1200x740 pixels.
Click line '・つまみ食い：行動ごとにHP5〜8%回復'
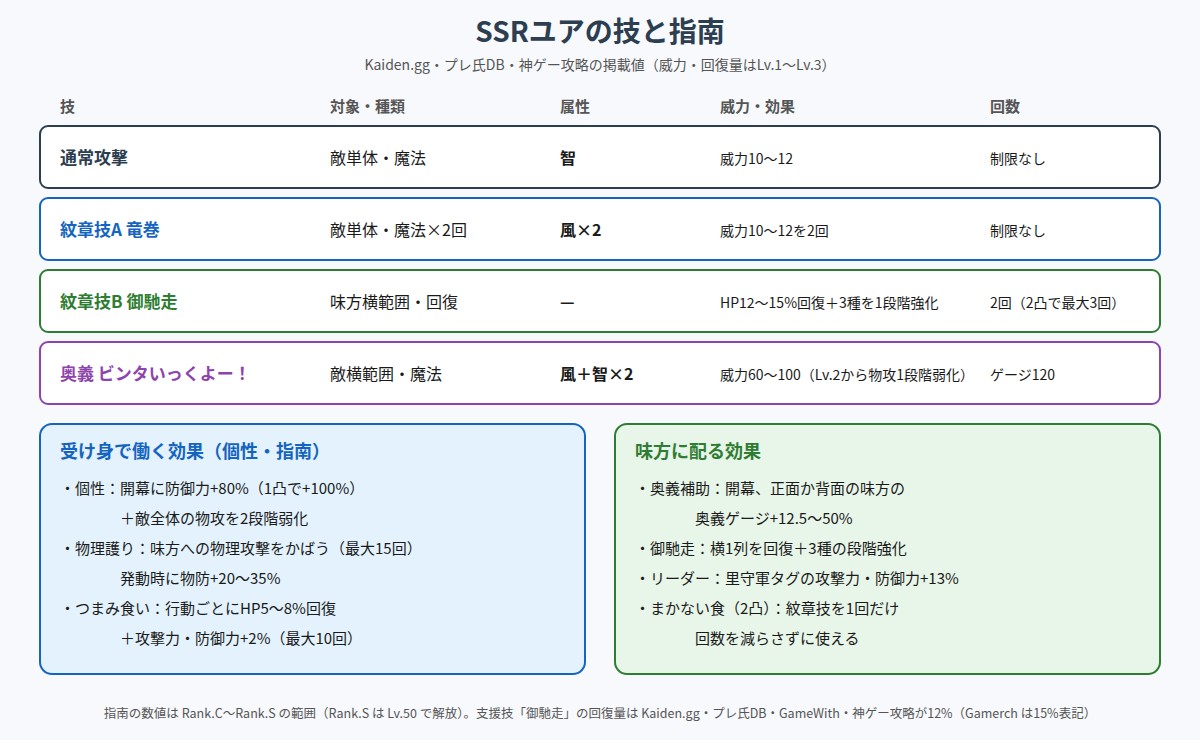[198, 608]
